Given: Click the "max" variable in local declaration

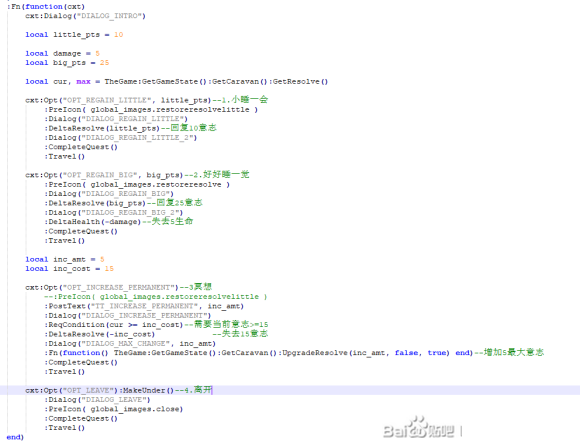Looking at the screenshot, I should click(x=83, y=82).
